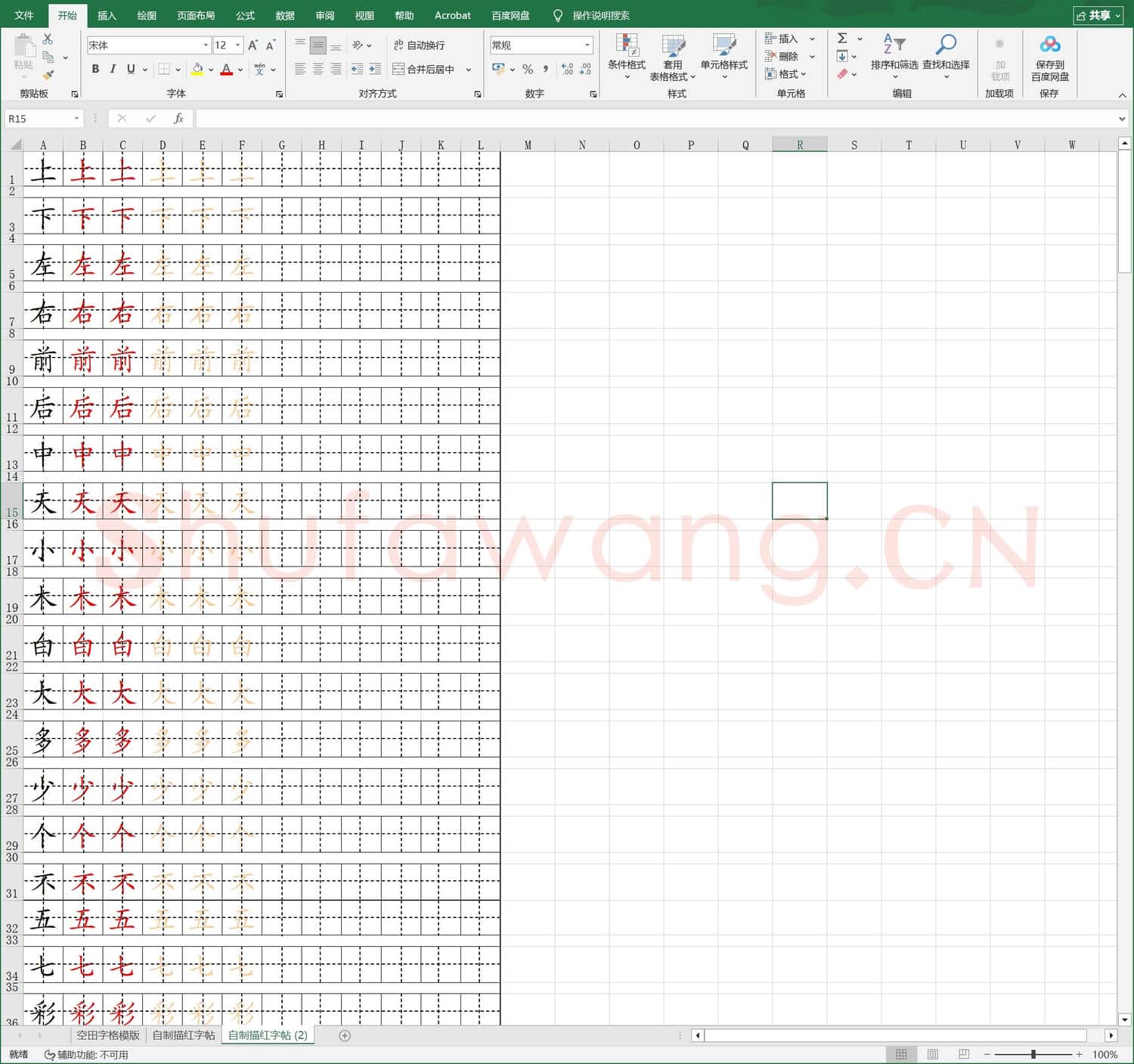Open 排序和筛选 sort and filter
1134x1064 pixels.
click(894, 55)
